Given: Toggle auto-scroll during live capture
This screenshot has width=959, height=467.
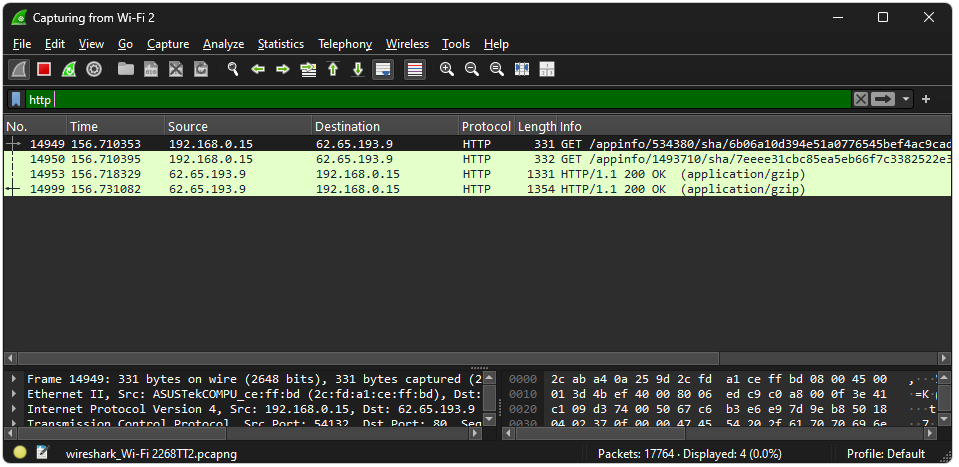Looking at the screenshot, I should click(x=382, y=70).
